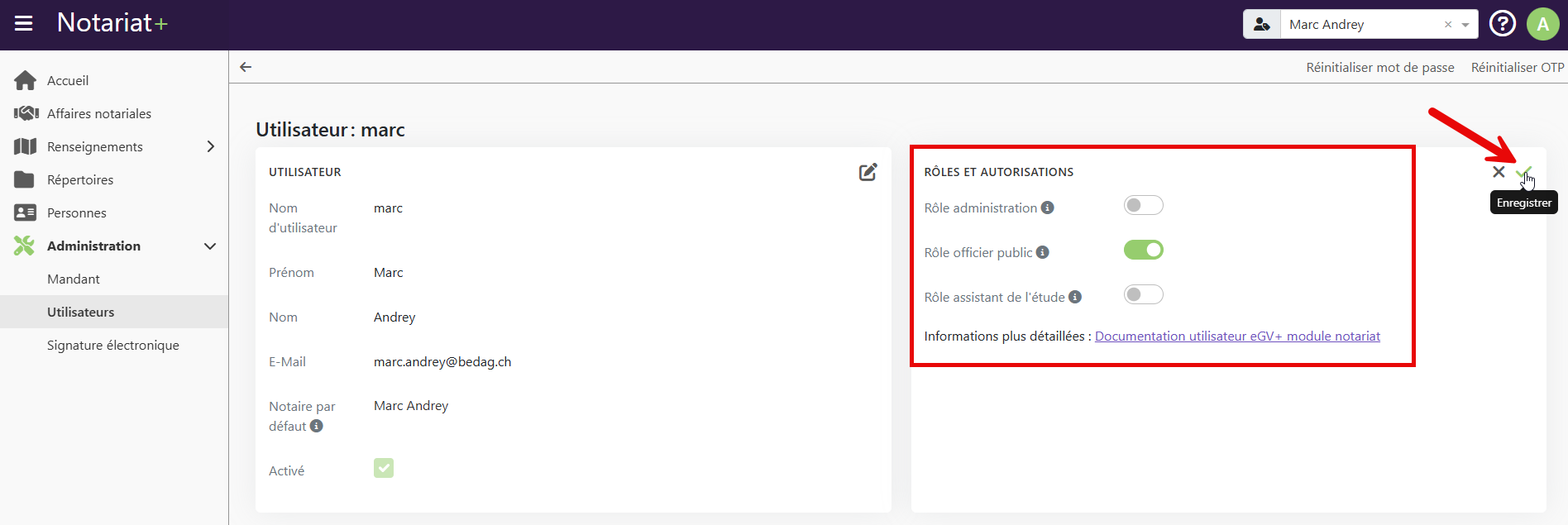
Task: Open Signature électronique page
Action: [112, 345]
